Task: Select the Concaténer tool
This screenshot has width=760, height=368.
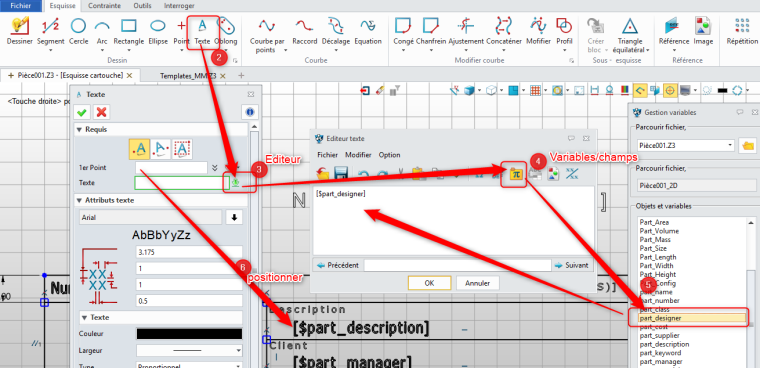Action: coord(504,31)
